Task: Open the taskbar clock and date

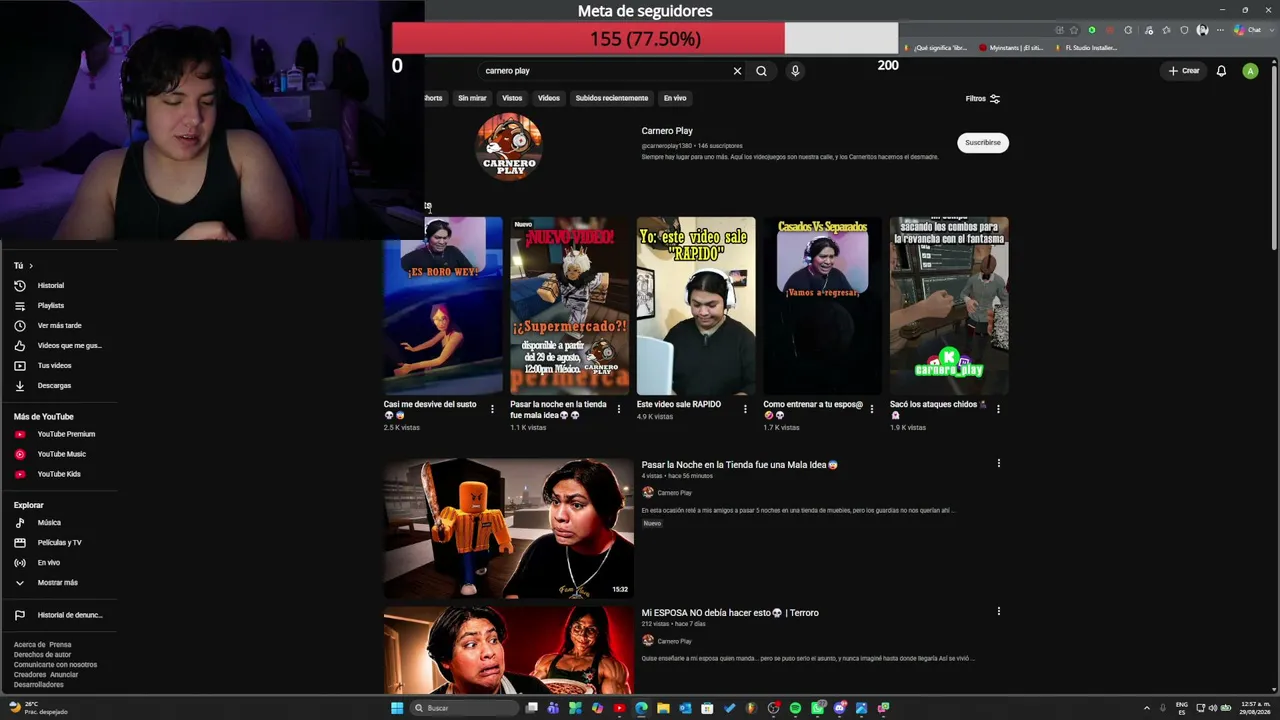Action: click(x=1255, y=708)
